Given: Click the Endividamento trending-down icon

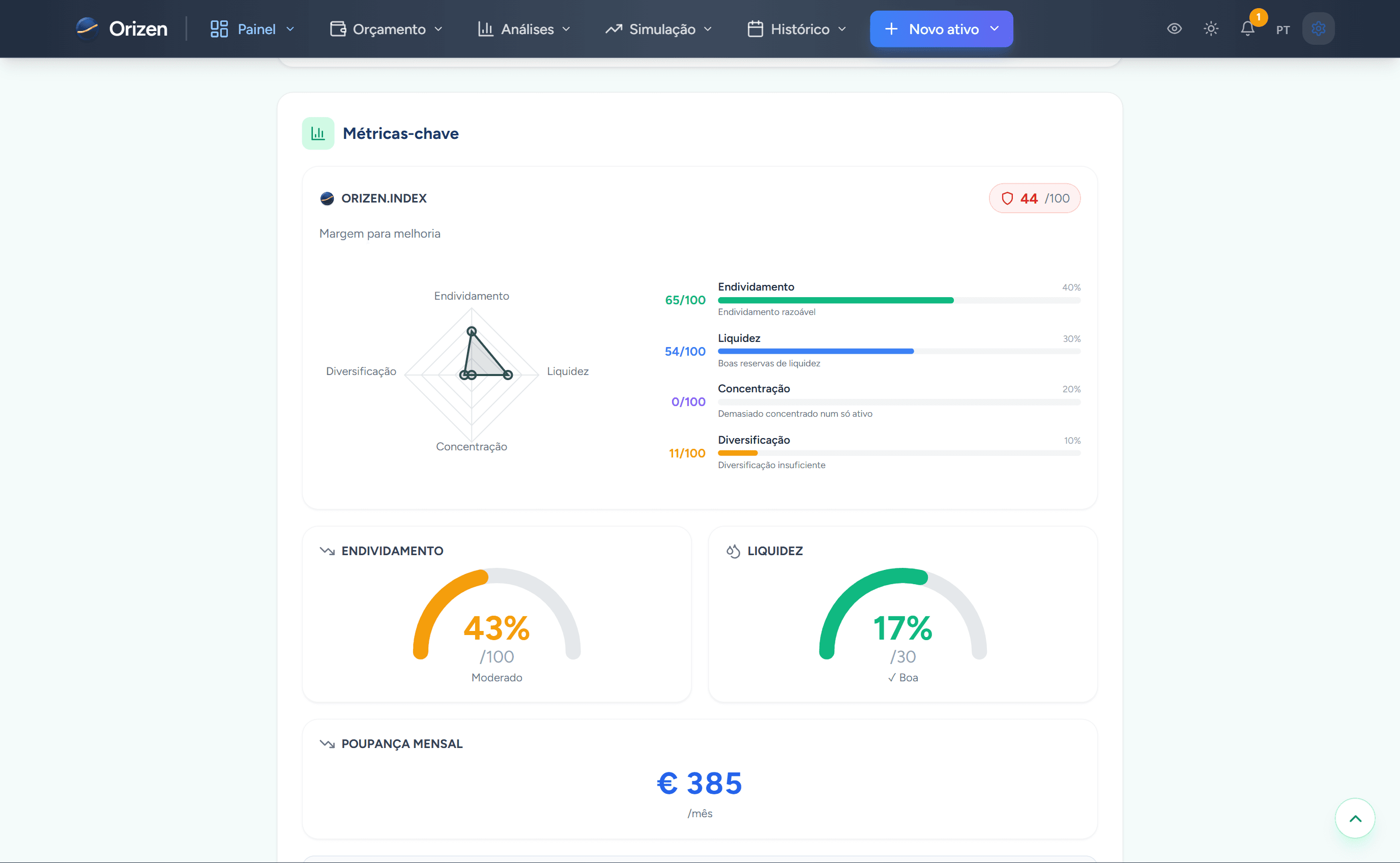Looking at the screenshot, I should click(x=327, y=552).
